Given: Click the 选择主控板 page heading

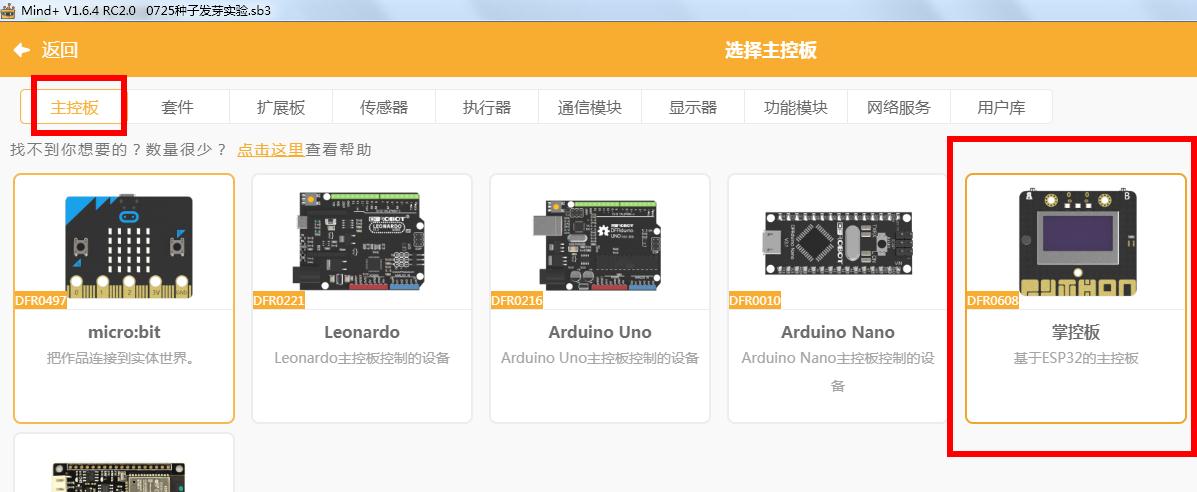Looking at the screenshot, I should pos(770,50).
